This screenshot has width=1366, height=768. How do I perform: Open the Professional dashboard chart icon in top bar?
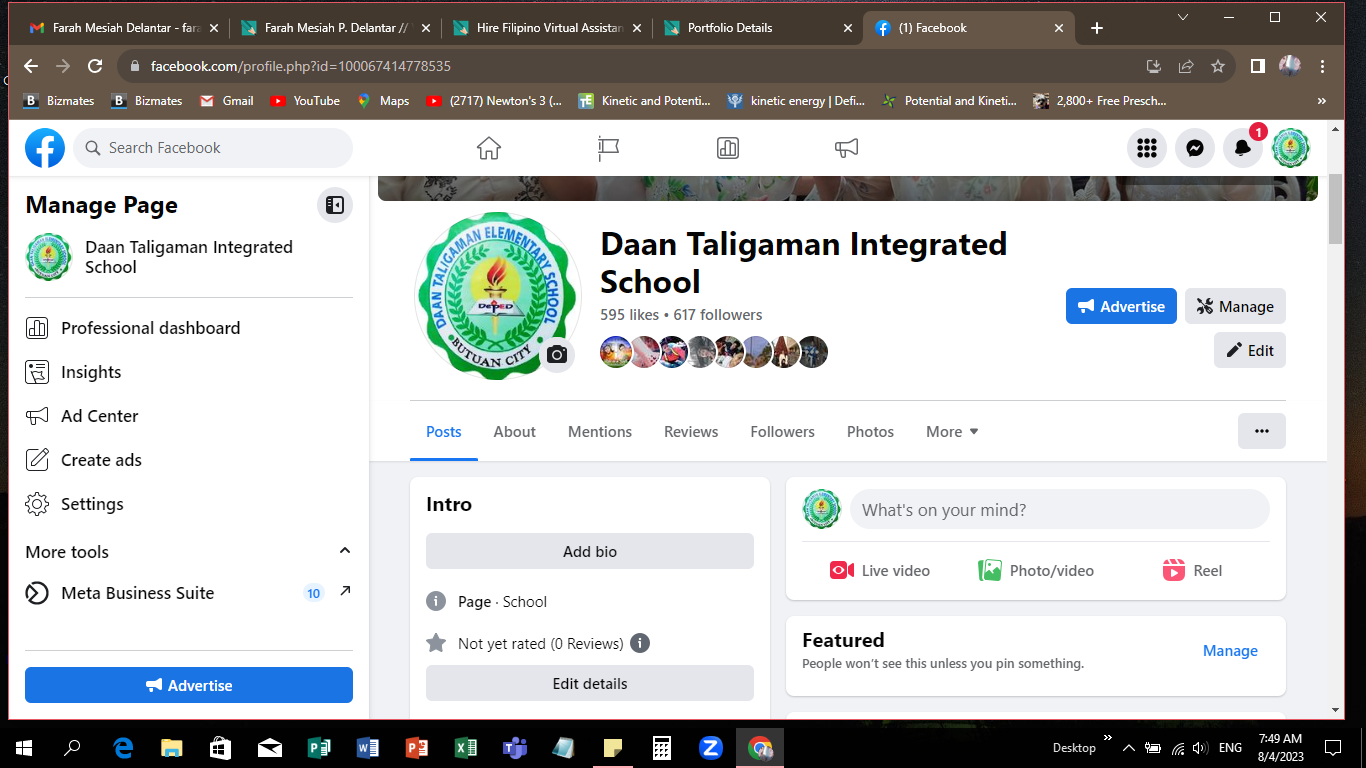pyautogui.click(x=728, y=148)
